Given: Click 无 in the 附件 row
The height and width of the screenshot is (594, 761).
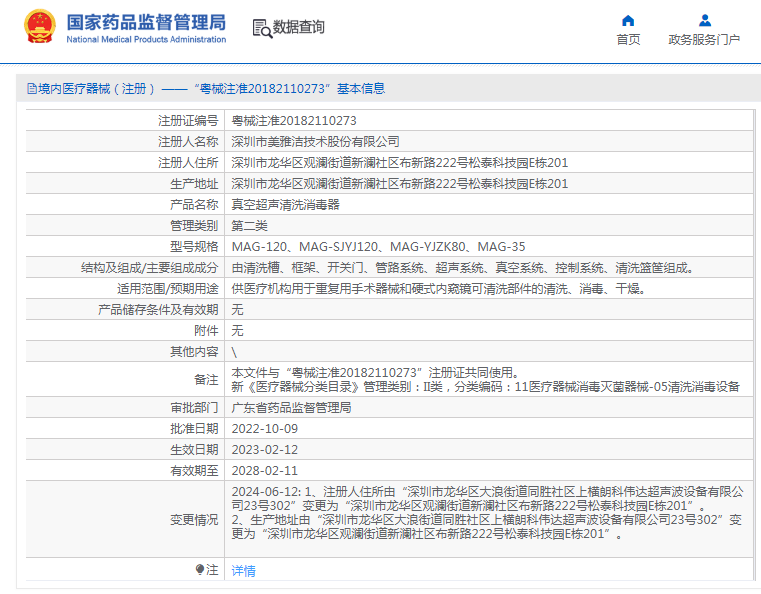Looking at the screenshot, I should 237,330.
